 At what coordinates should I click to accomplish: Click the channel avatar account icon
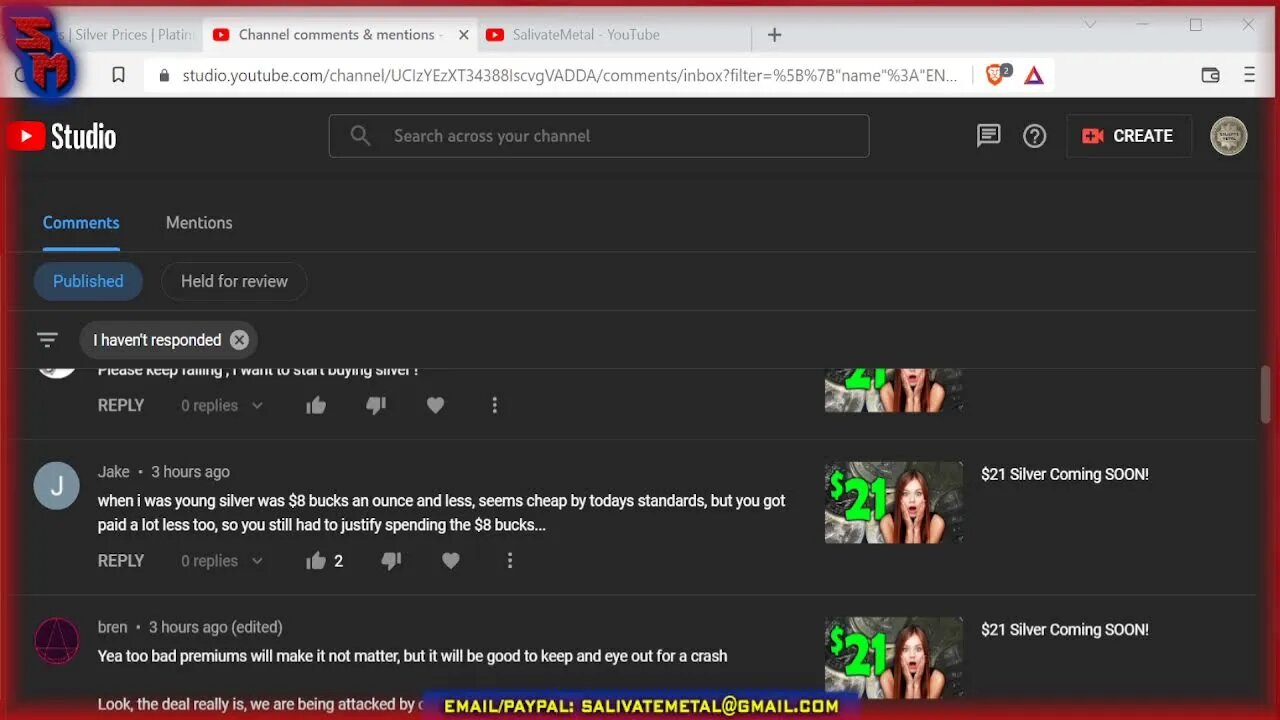click(x=1229, y=136)
